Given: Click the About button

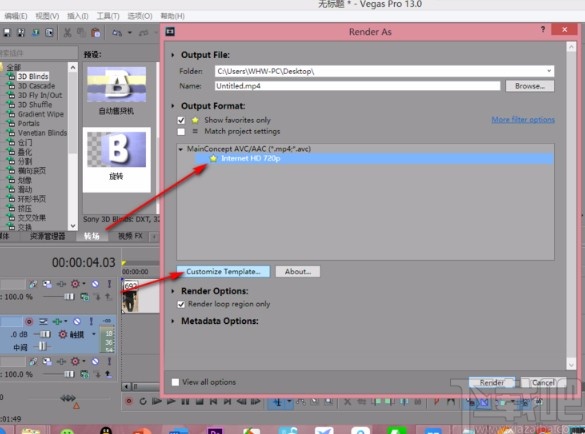Looking at the screenshot, I should click(x=298, y=271).
